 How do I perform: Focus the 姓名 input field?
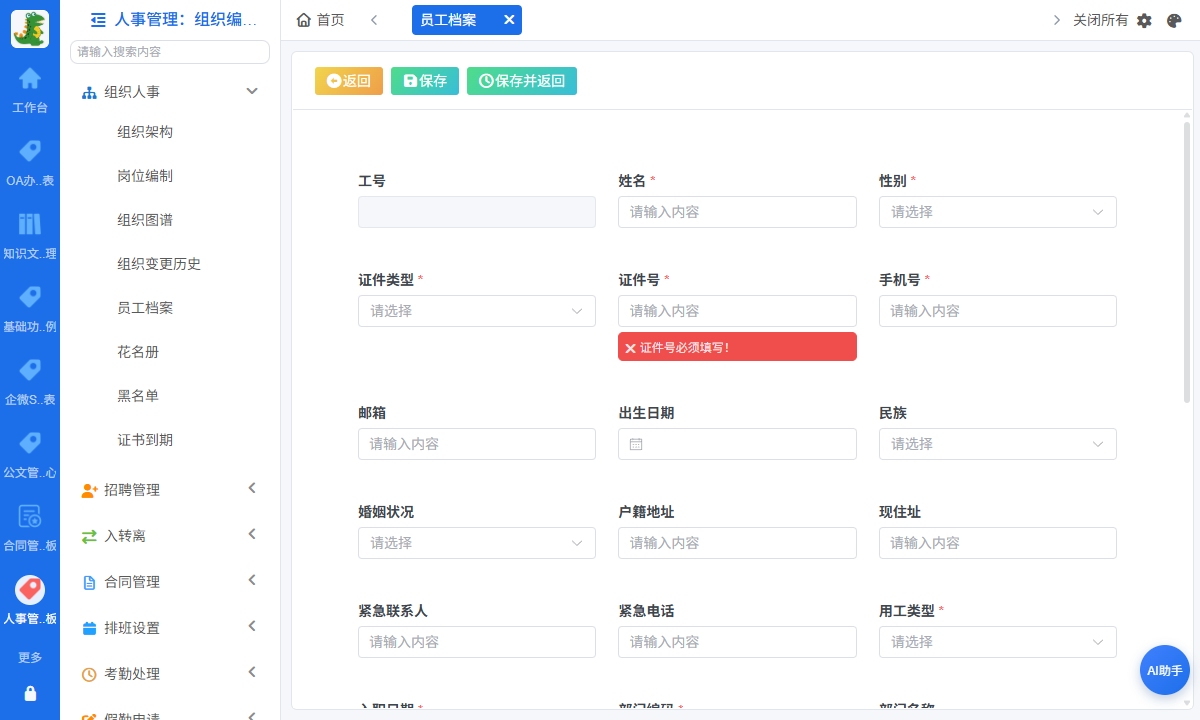click(737, 212)
